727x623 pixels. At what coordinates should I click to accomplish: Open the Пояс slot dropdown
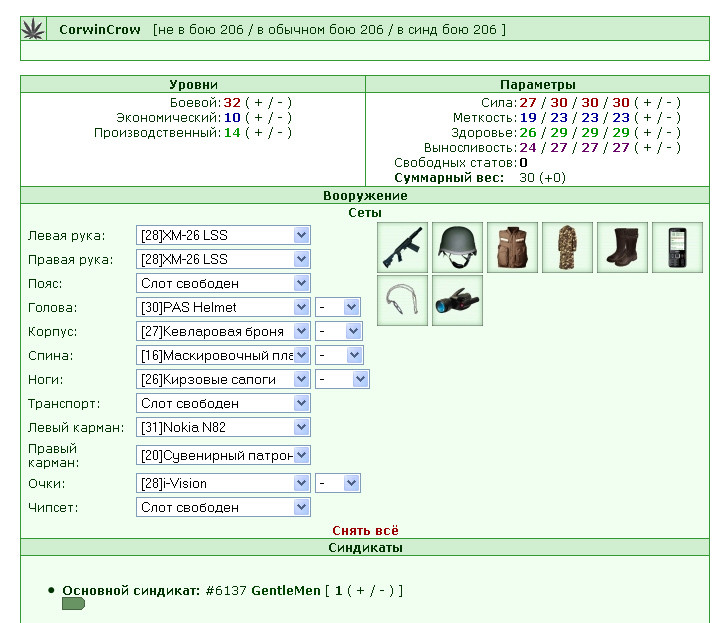pyautogui.click(x=223, y=283)
